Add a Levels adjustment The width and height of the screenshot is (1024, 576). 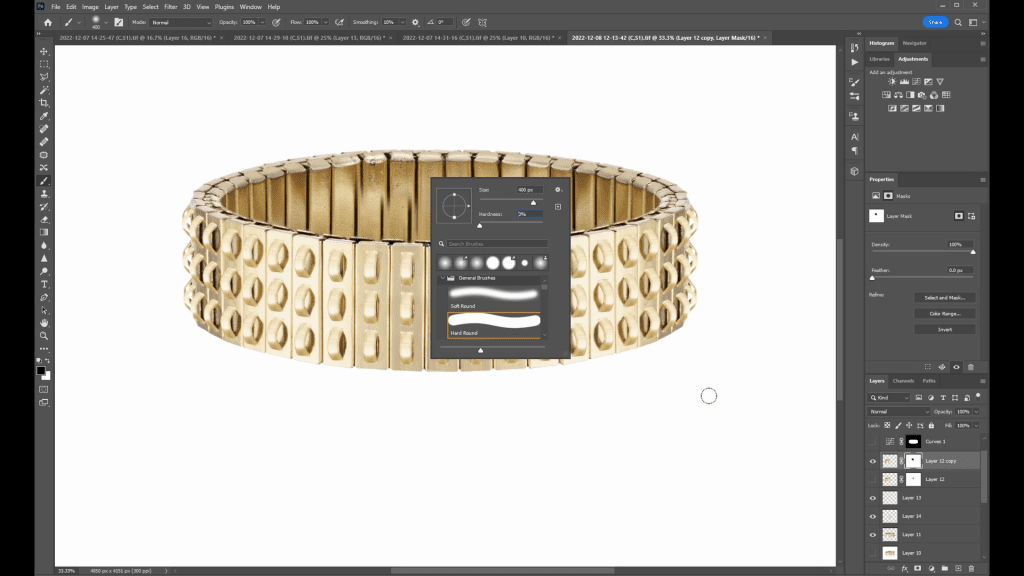(x=904, y=82)
